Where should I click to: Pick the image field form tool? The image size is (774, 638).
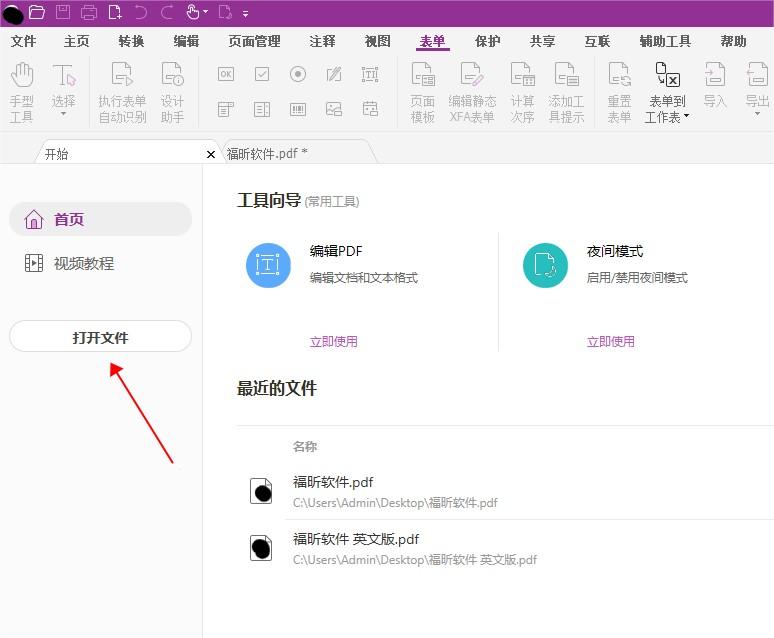(334, 109)
